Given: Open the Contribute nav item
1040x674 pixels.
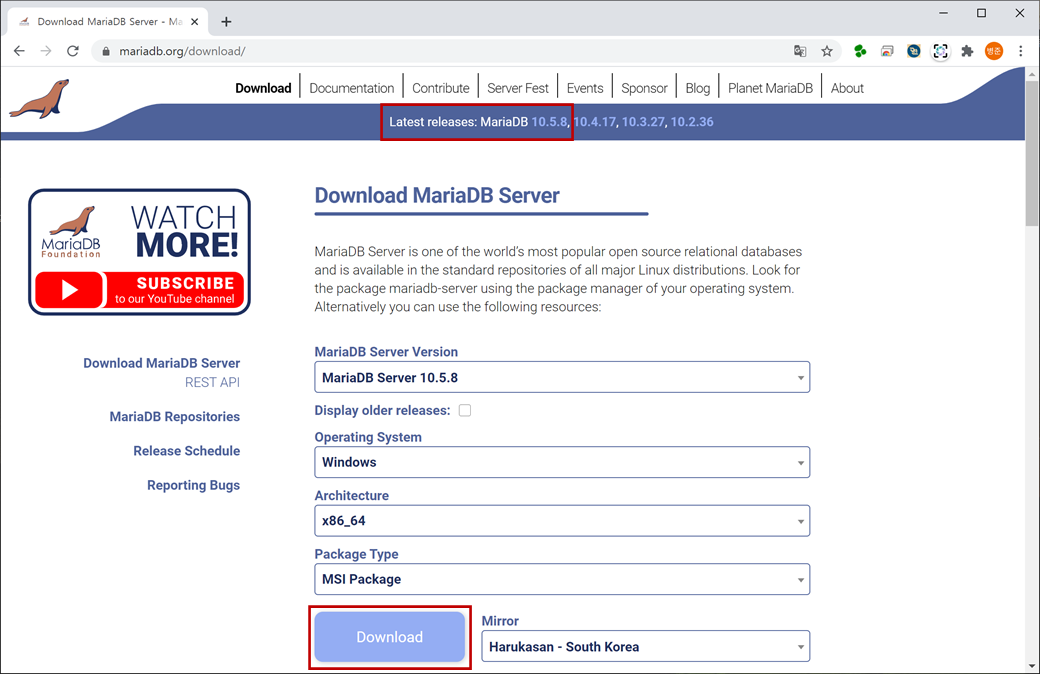Looking at the screenshot, I should pos(440,88).
